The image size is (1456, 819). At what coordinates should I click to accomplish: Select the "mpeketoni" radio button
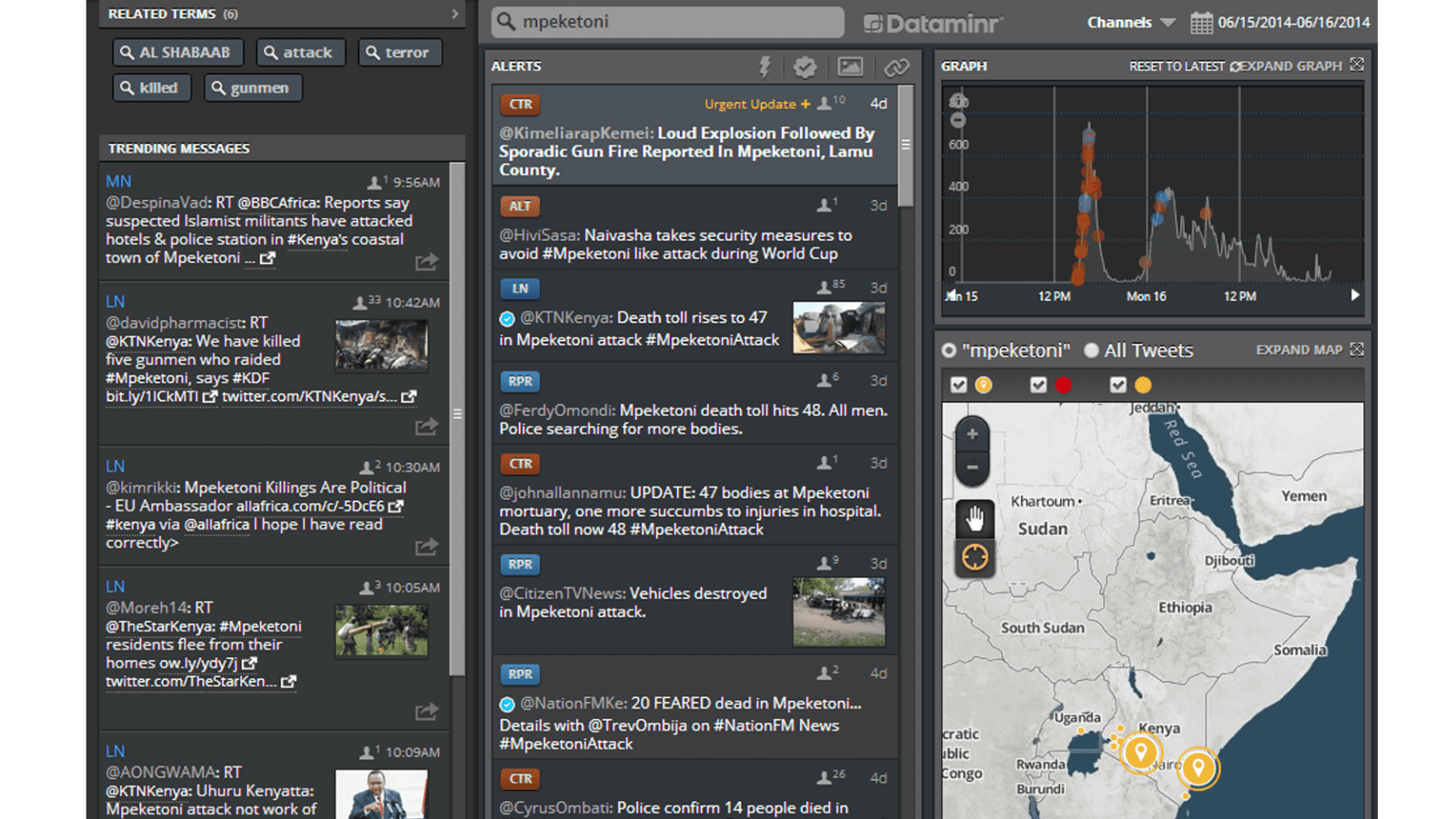949,350
